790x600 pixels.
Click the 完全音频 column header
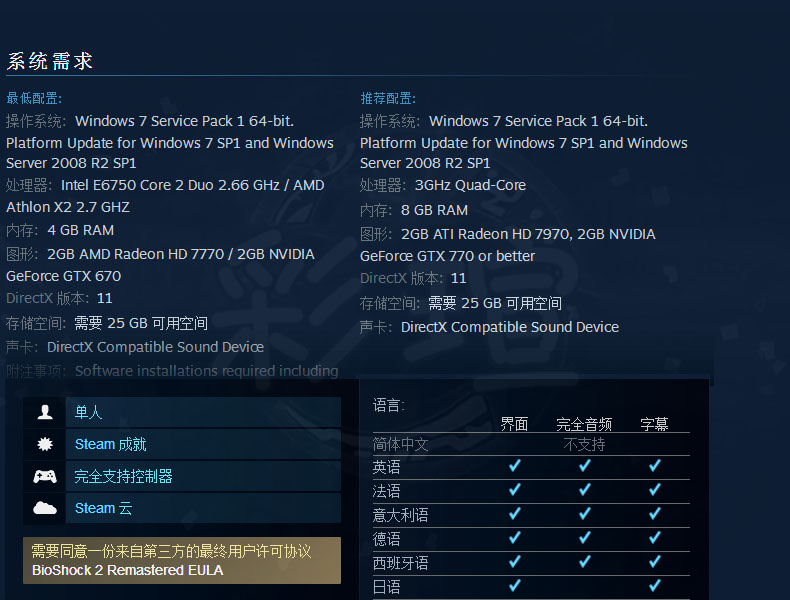[584, 424]
